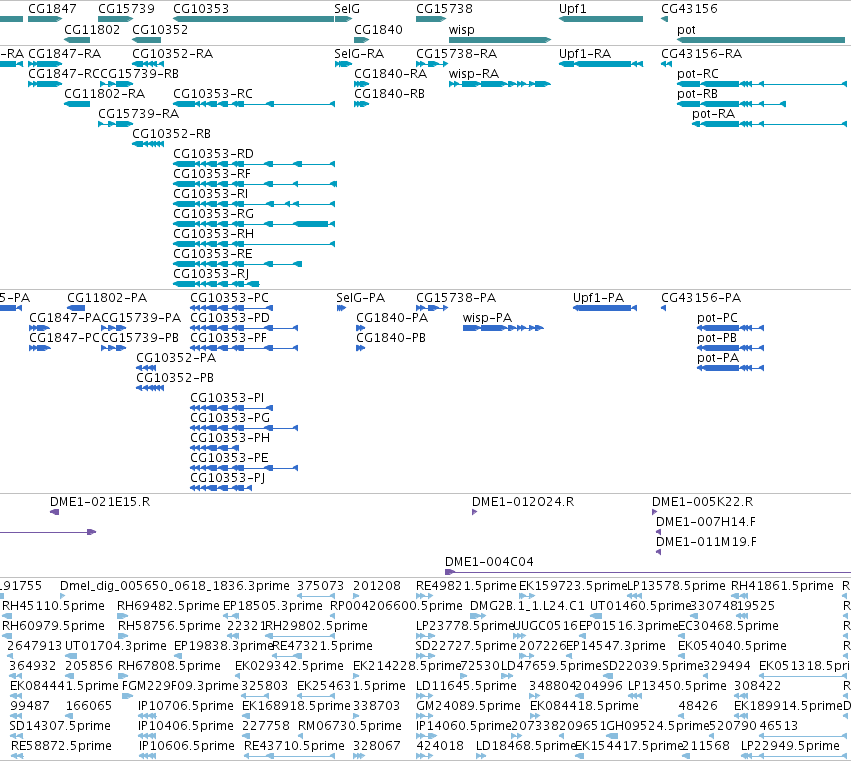
Task: Select the pot-RB transcript label
Action: click(697, 94)
